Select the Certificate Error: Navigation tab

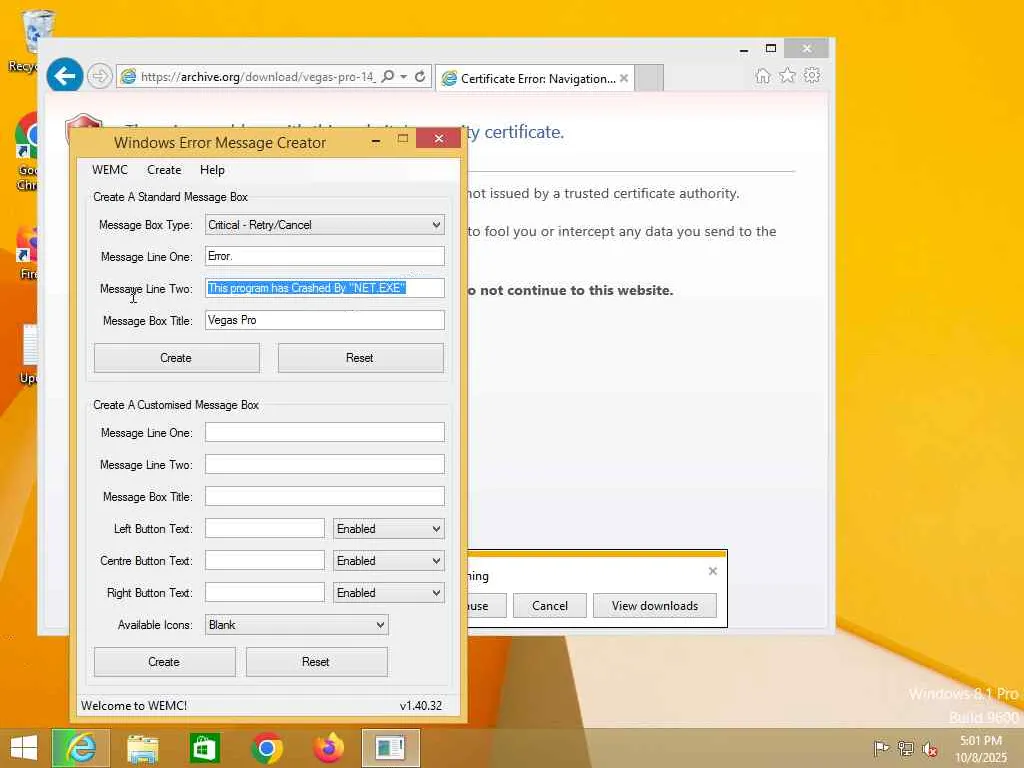(535, 78)
